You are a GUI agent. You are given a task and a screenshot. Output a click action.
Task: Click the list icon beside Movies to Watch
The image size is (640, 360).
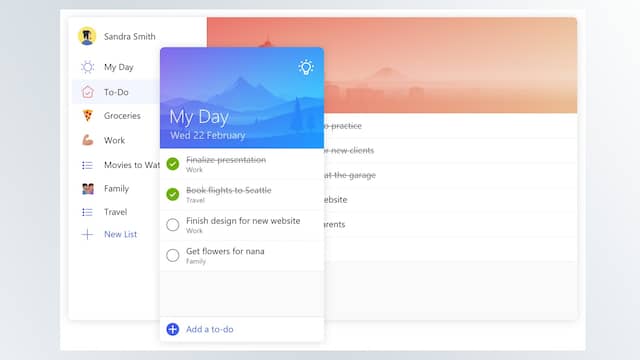pos(87,165)
